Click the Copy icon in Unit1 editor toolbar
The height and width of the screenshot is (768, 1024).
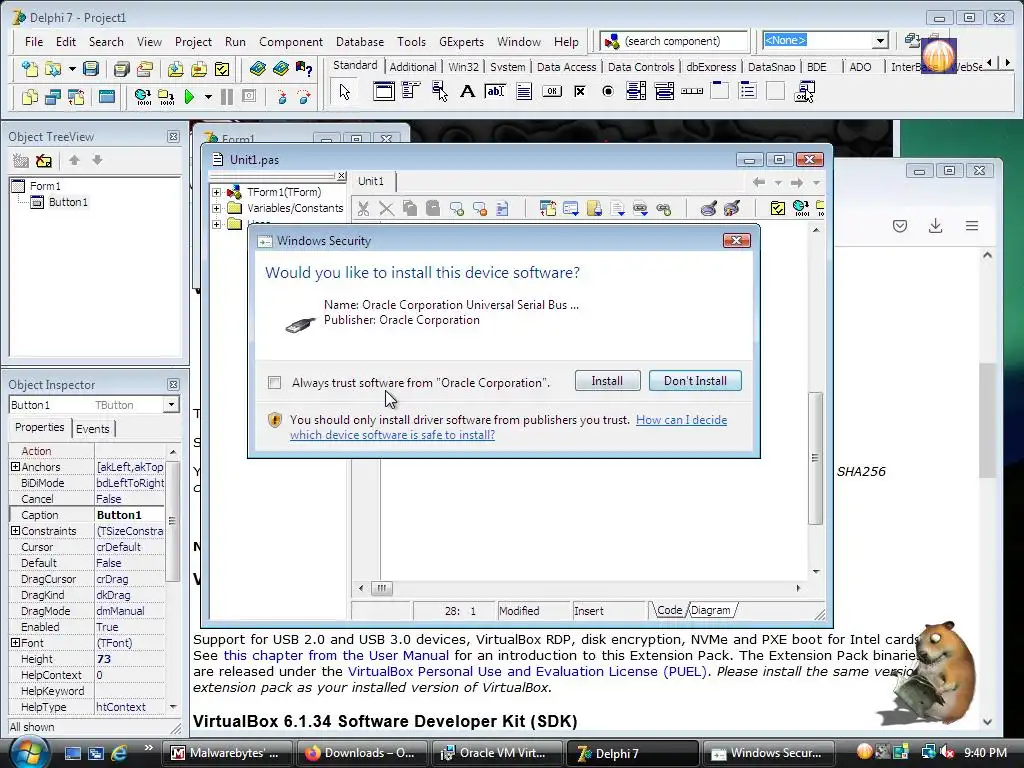(x=409, y=209)
